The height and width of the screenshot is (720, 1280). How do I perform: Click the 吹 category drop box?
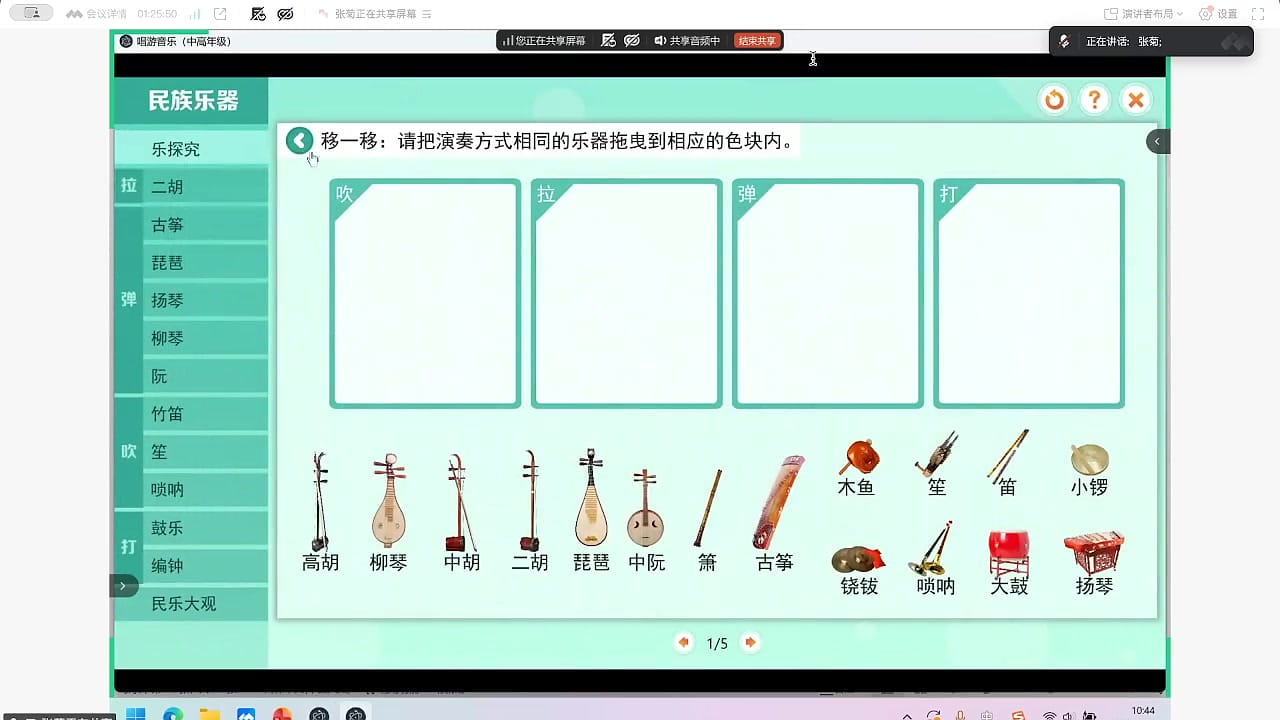click(425, 293)
